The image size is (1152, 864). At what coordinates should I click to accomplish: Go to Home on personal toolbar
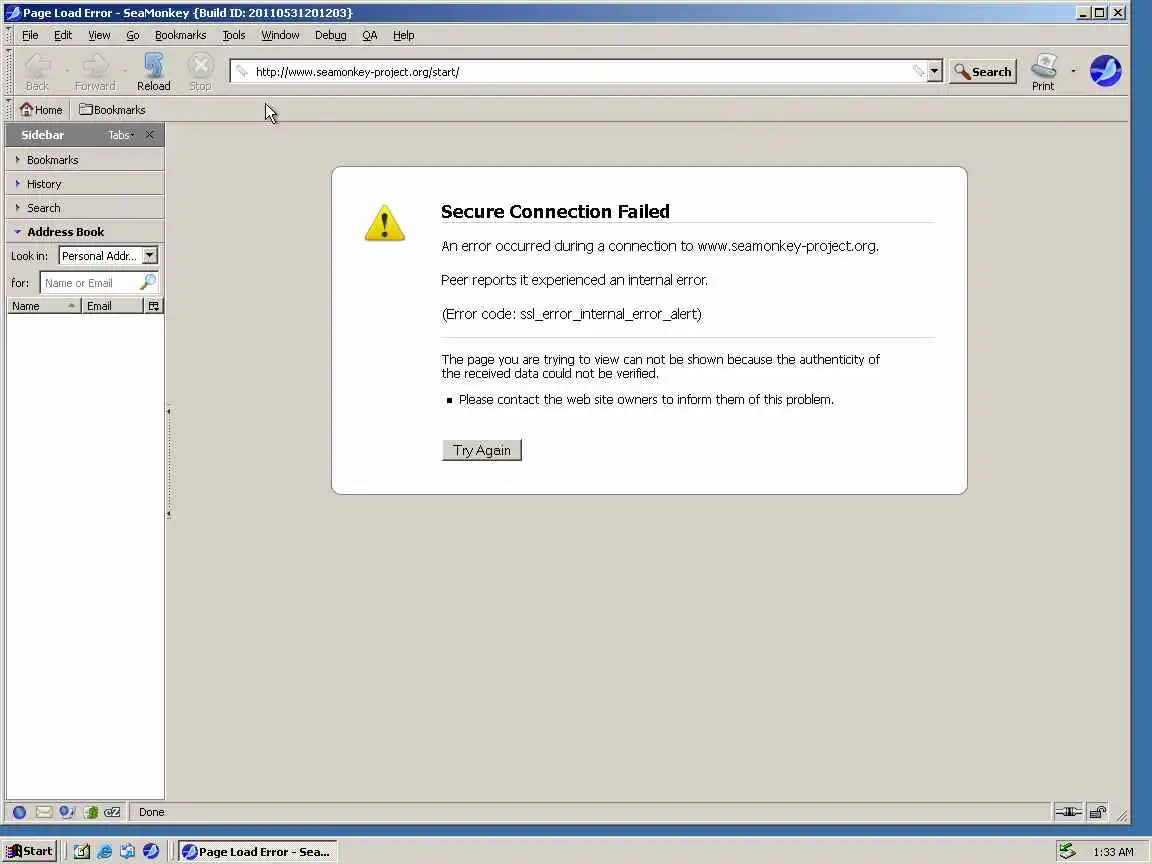point(41,109)
